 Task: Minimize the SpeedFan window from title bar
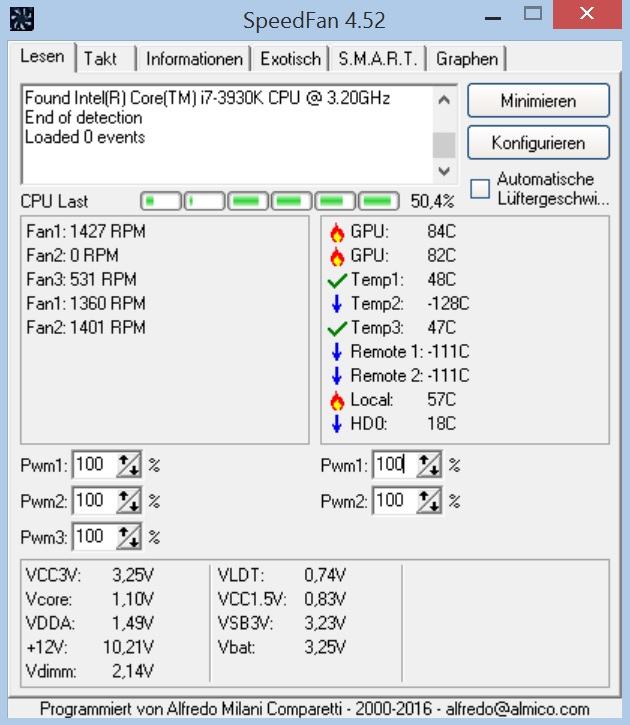pyautogui.click(x=493, y=18)
